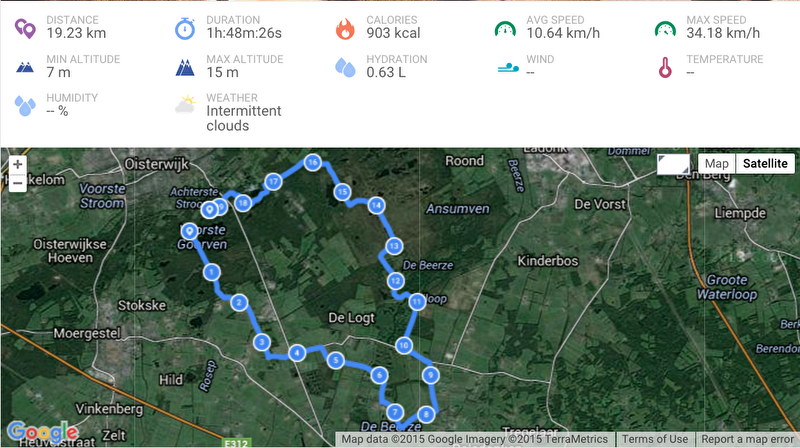Click the temperature thermometer icon
This screenshot has width=800, height=448.
pos(665,67)
